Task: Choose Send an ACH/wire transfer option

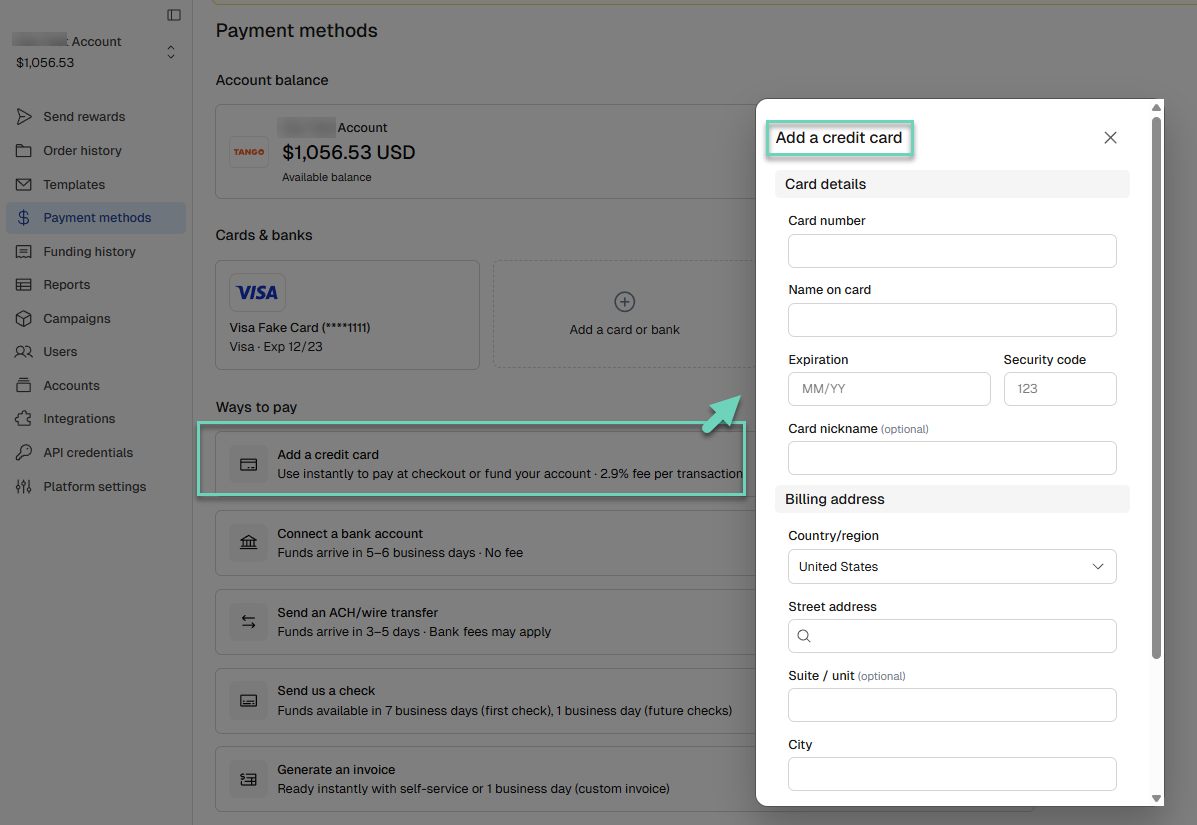Action: 486,622
